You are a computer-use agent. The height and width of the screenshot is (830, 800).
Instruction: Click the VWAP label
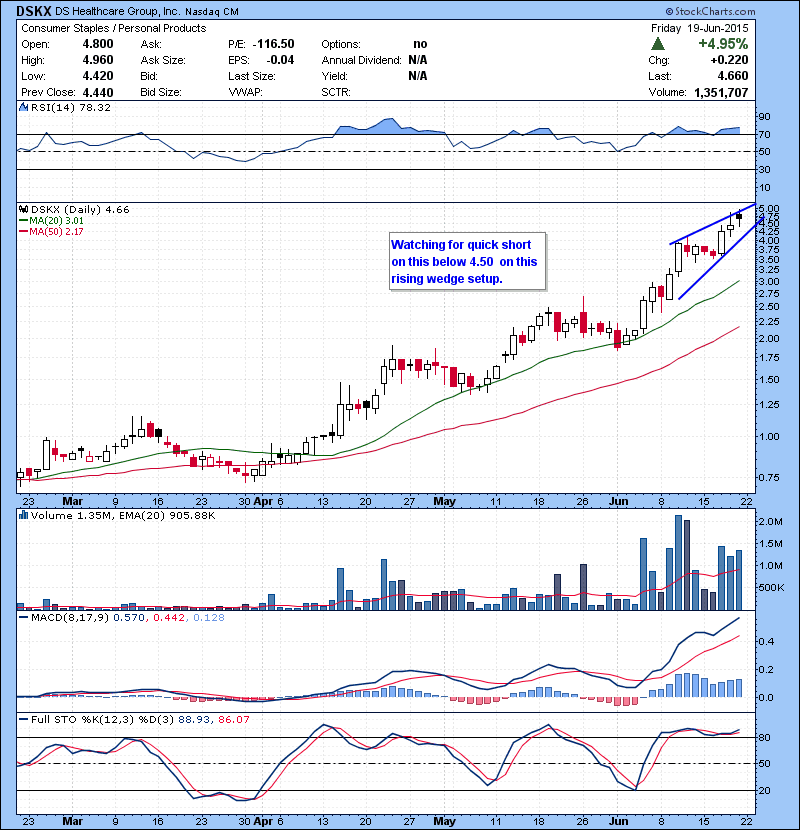click(245, 92)
